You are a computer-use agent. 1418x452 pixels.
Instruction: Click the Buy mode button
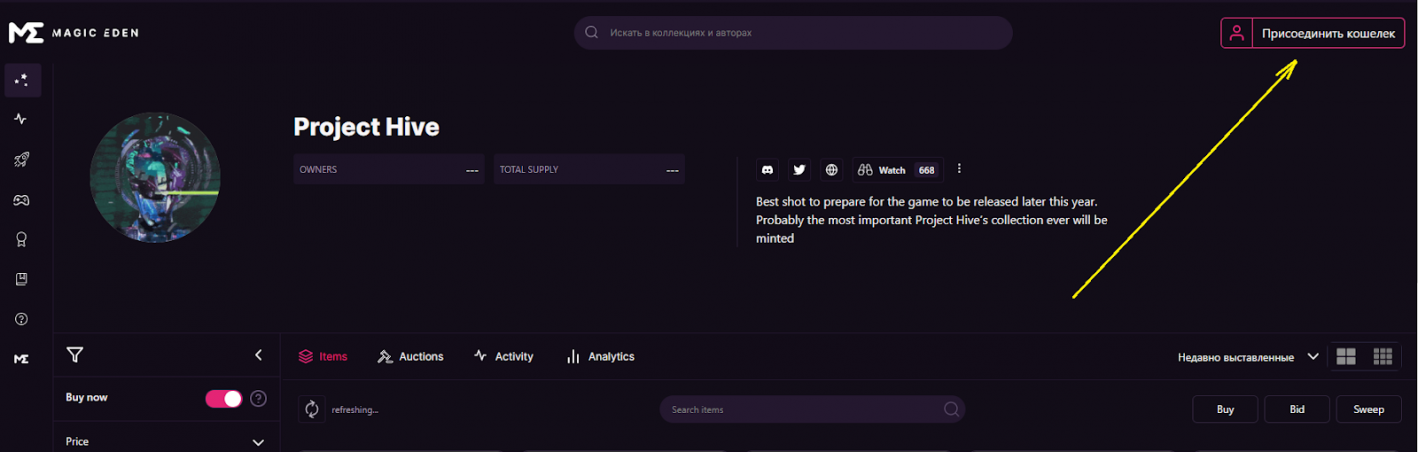point(1225,409)
